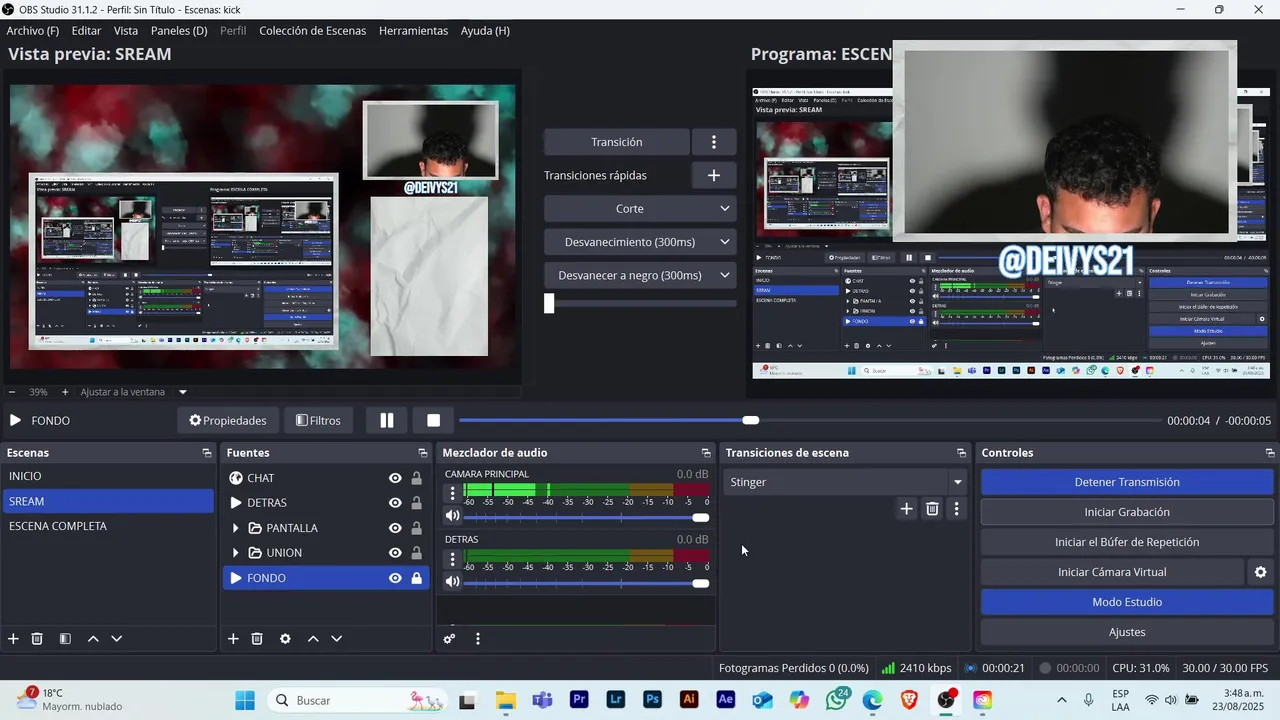
Task: Open the Herramientas menu
Action: pos(413,31)
